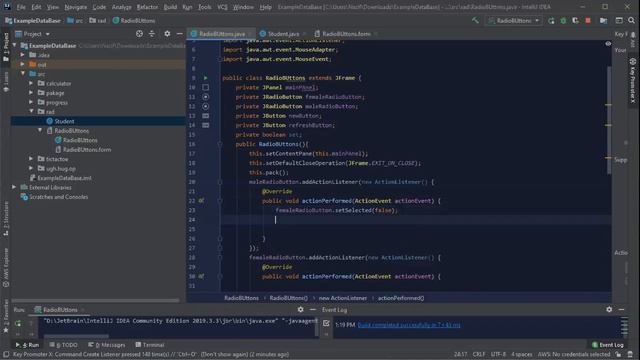This screenshot has width=640, height=360.
Task: Switch to the RadioBUttons.form editor tab
Action: [x=346, y=34]
